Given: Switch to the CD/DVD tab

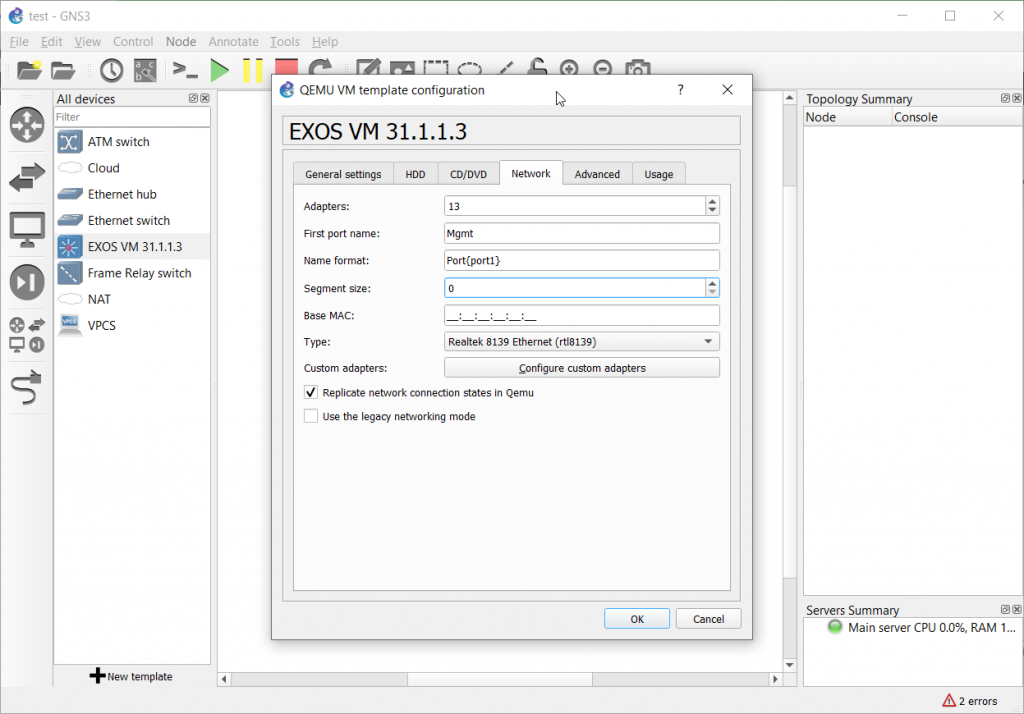Looking at the screenshot, I should coord(468,174).
